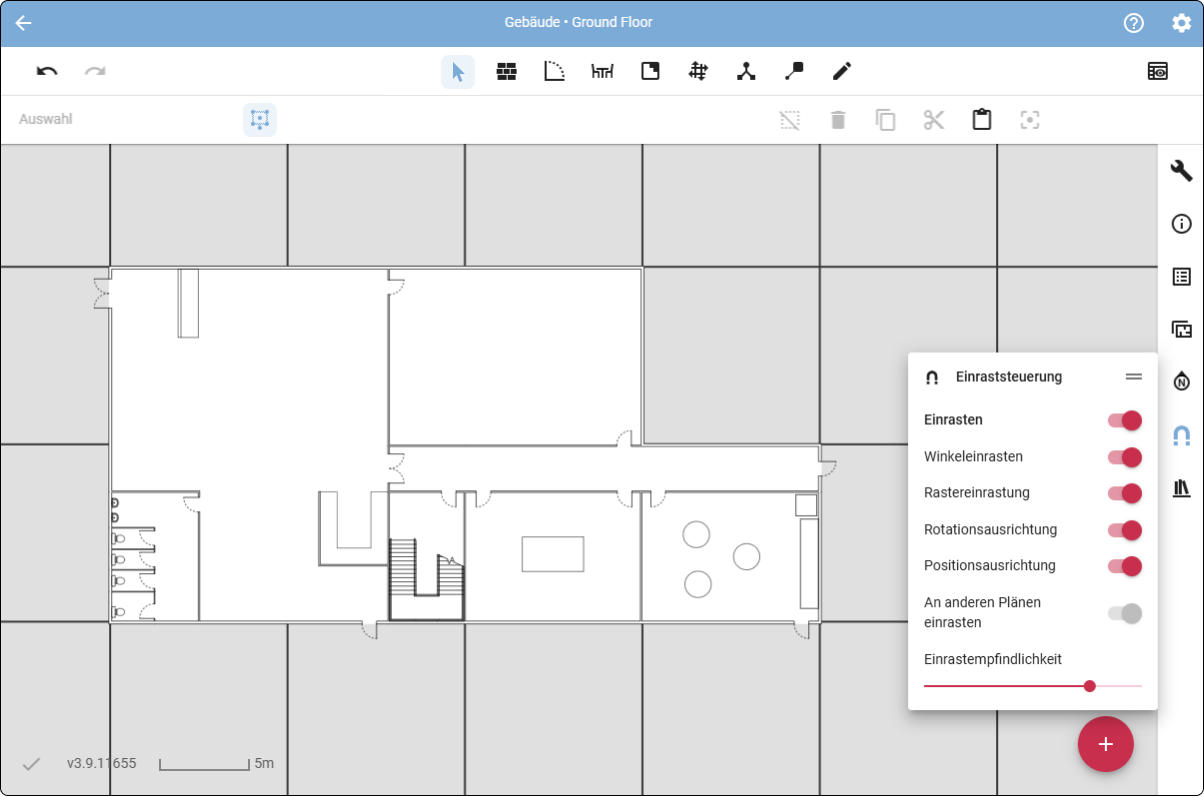The image size is (1204, 796).
Task: Enable An anderen Plänen einrasten switch
Action: tap(1124, 613)
